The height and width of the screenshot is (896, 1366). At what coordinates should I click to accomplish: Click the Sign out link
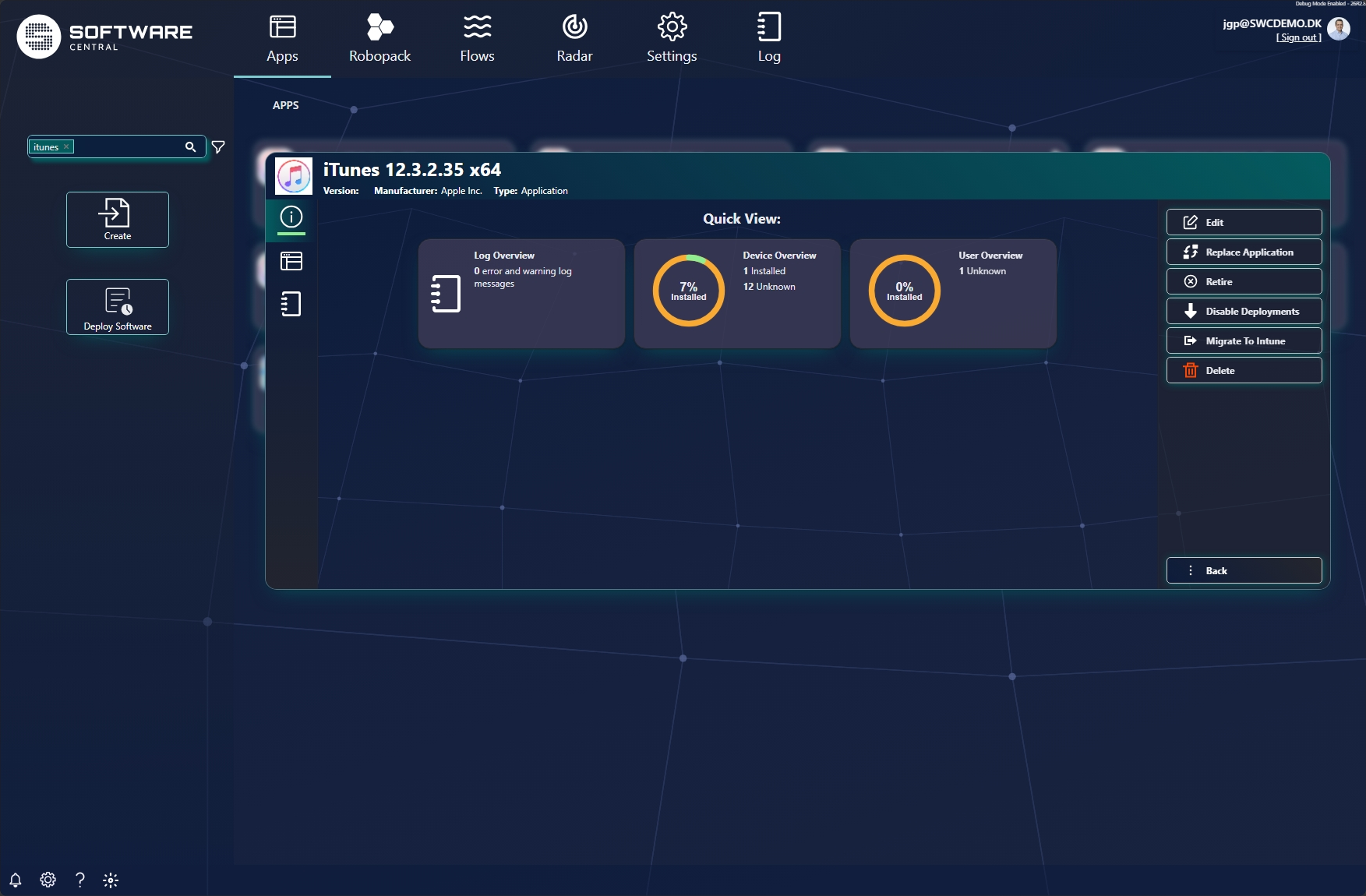pyautogui.click(x=1298, y=37)
